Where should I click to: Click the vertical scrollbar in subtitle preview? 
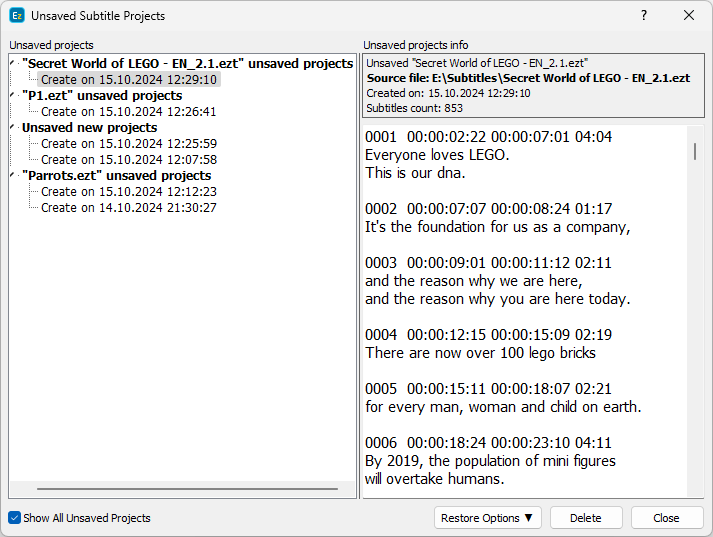[x=695, y=151]
